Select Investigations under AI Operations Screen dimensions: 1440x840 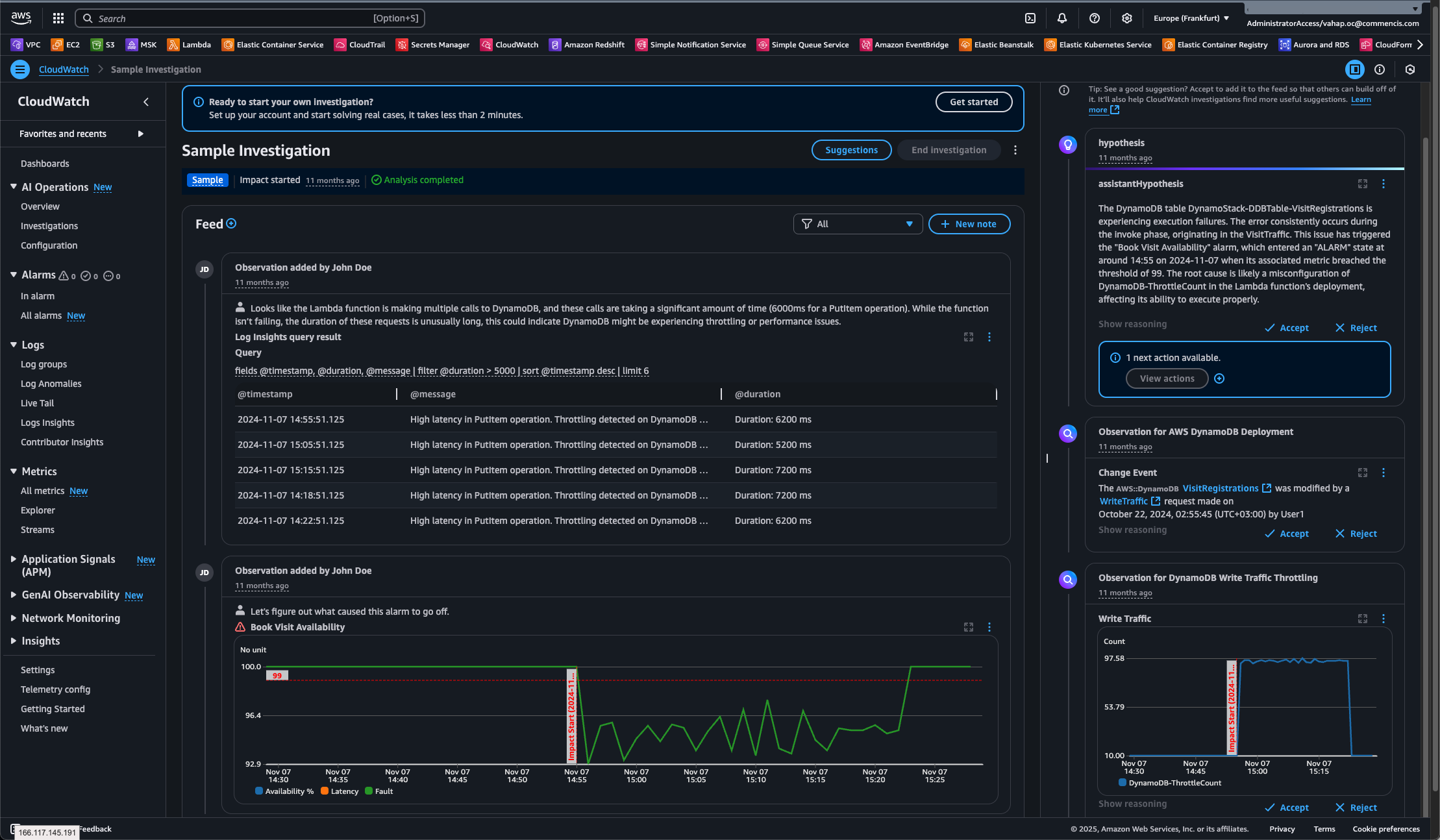pos(49,226)
